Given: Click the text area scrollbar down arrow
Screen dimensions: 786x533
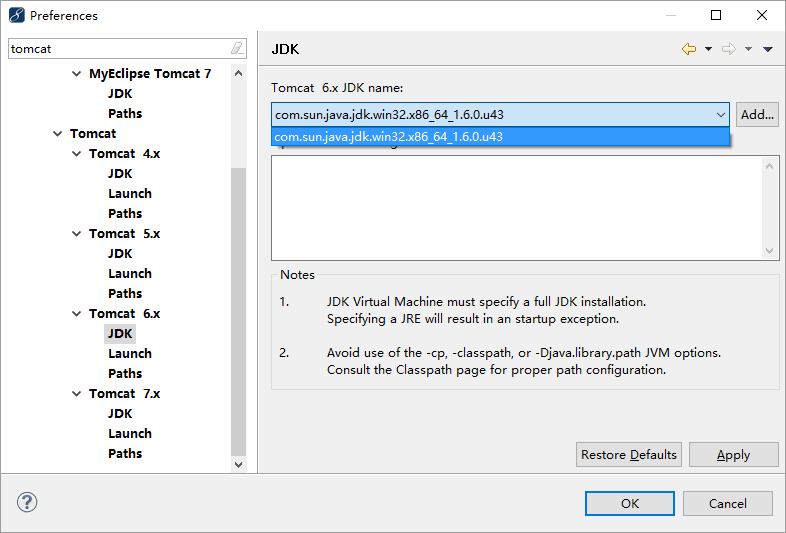Looking at the screenshot, I should tap(769, 251).
